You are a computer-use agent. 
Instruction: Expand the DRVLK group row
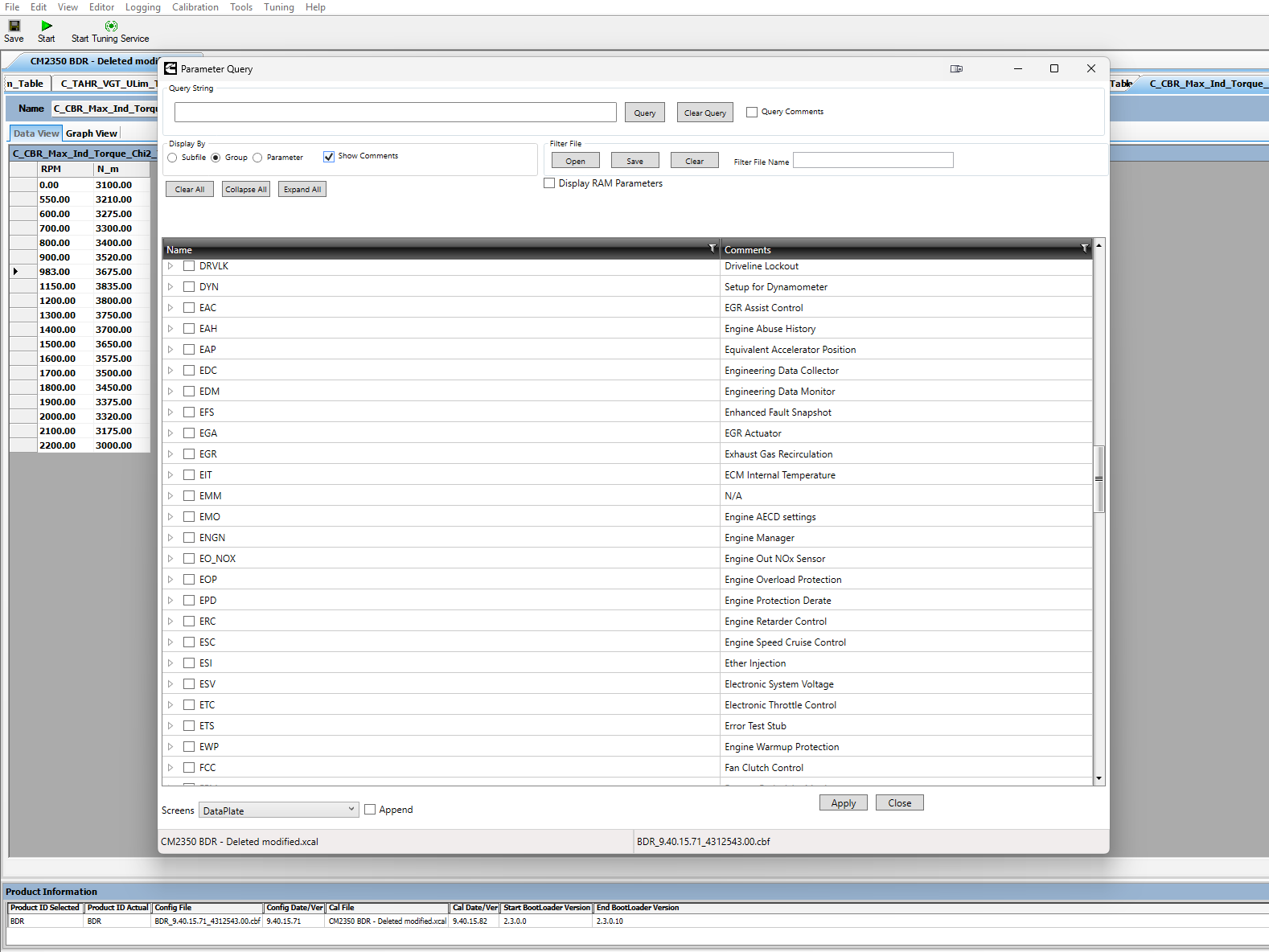point(170,266)
